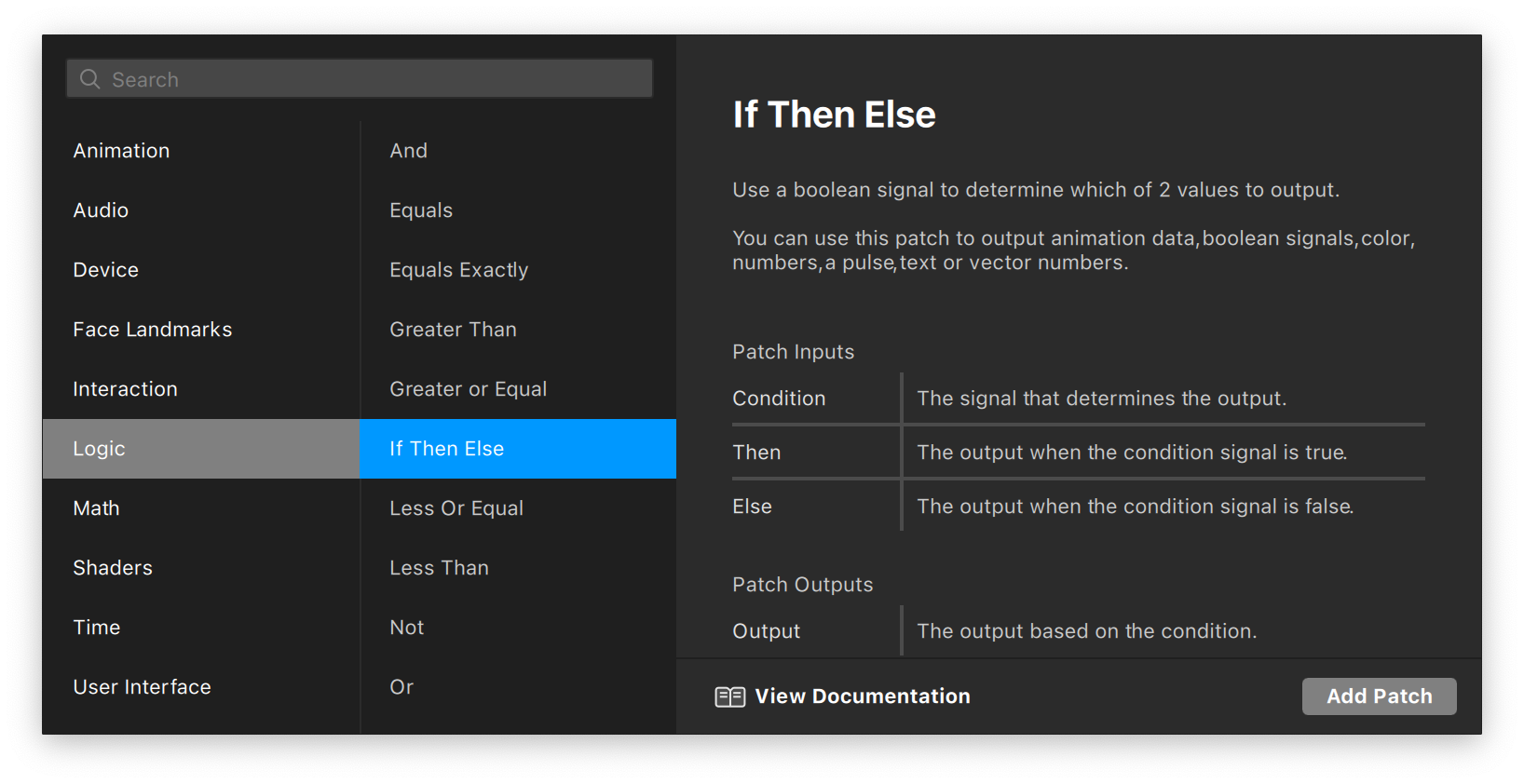Select the User Interface category
Viewport: 1524px width, 784px height.
tap(142, 687)
